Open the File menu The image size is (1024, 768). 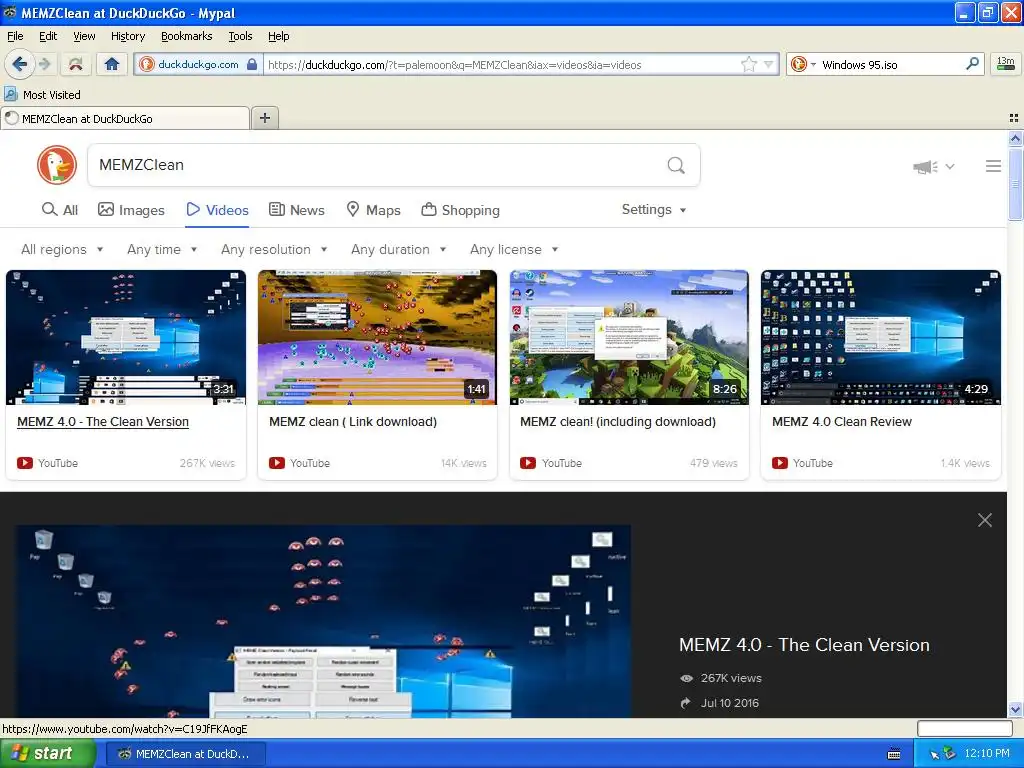[x=15, y=36]
